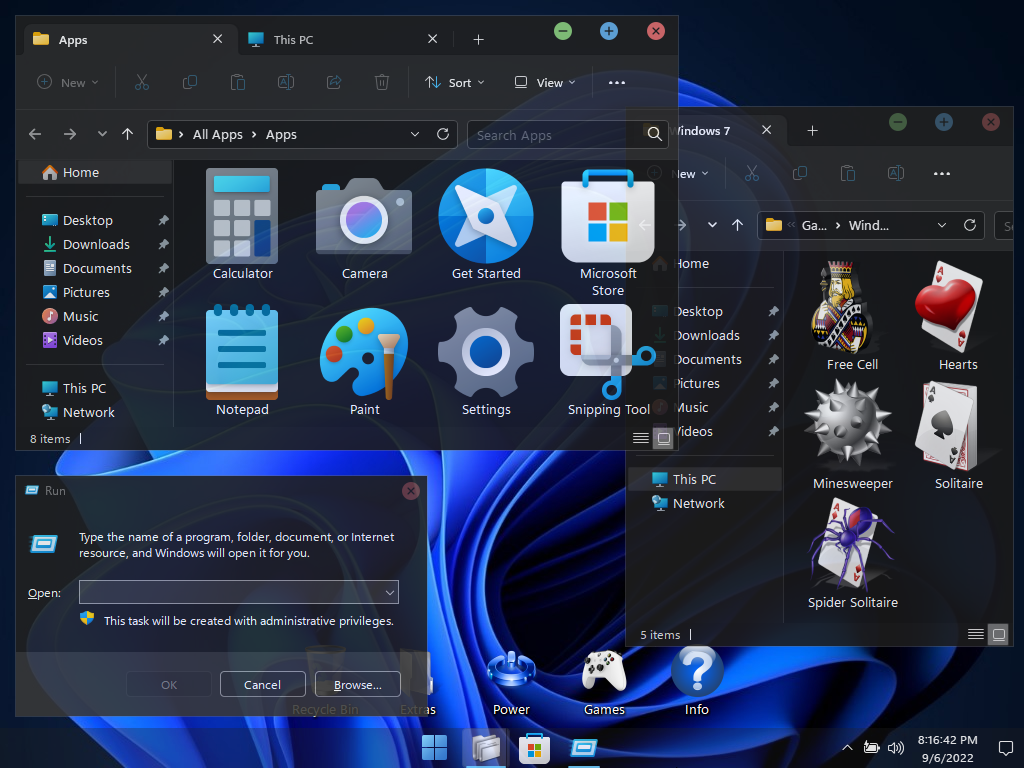Click Browse in the Run dialog
Screen dimensions: 1024x768
(x=357, y=684)
